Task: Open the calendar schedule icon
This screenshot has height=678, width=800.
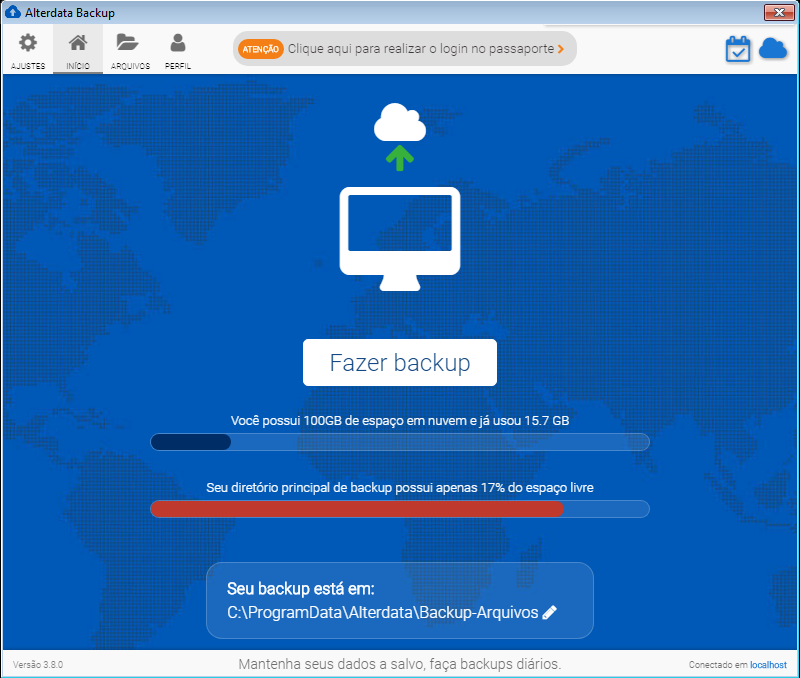Action: pyautogui.click(x=738, y=49)
